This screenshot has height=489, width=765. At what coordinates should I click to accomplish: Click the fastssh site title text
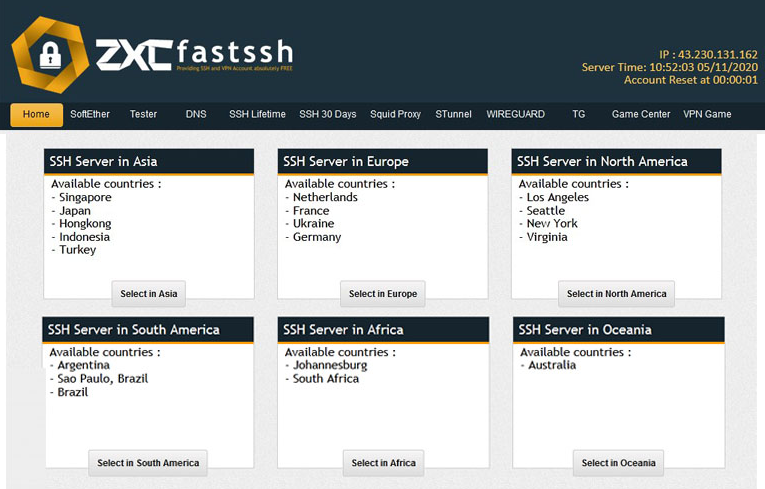pos(235,52)
